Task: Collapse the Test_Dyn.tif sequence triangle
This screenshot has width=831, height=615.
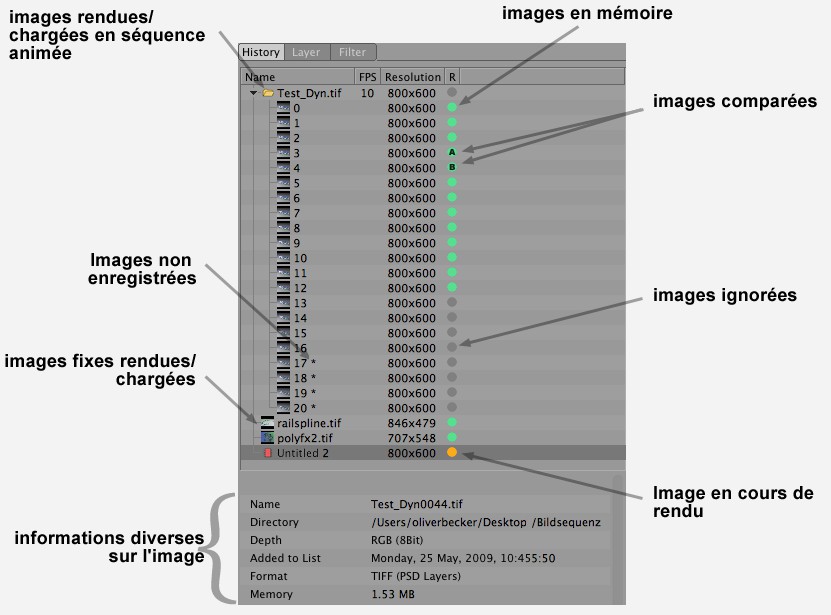Action: tap(254, 93)
